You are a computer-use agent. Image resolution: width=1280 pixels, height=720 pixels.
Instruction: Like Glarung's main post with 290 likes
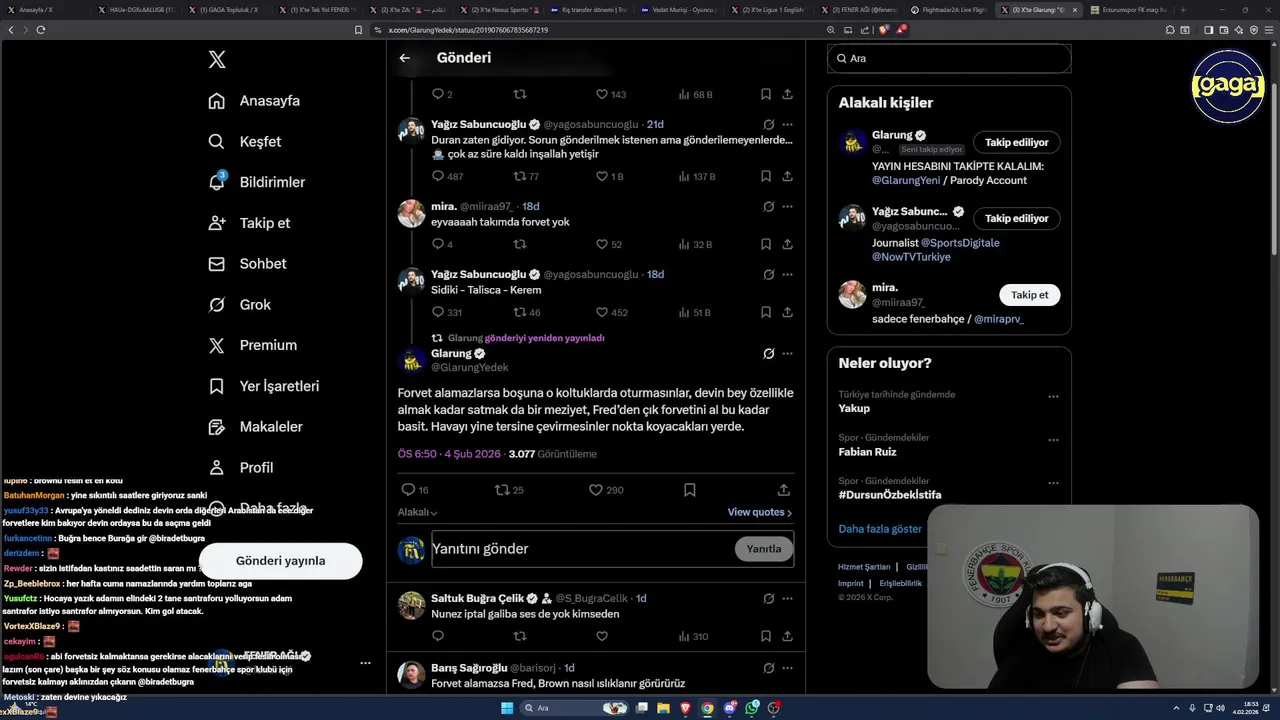(596, 490)
